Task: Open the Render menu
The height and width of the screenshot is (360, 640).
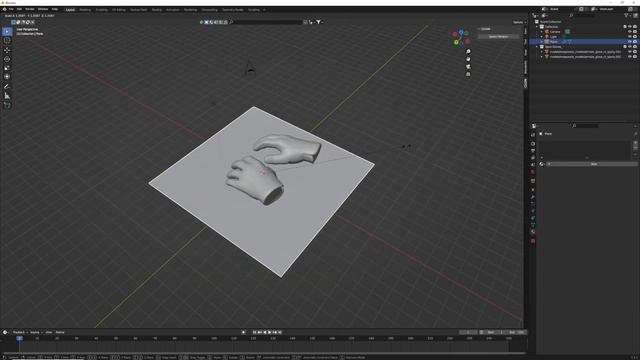Action: click(x=30, y=9)
